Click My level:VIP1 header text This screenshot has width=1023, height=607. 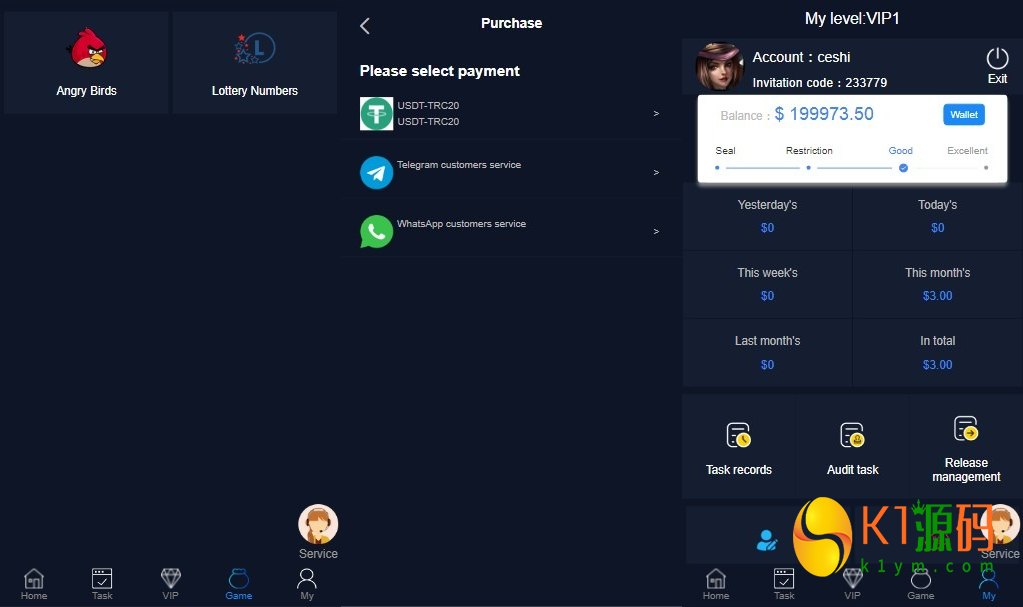pos(852,18)
